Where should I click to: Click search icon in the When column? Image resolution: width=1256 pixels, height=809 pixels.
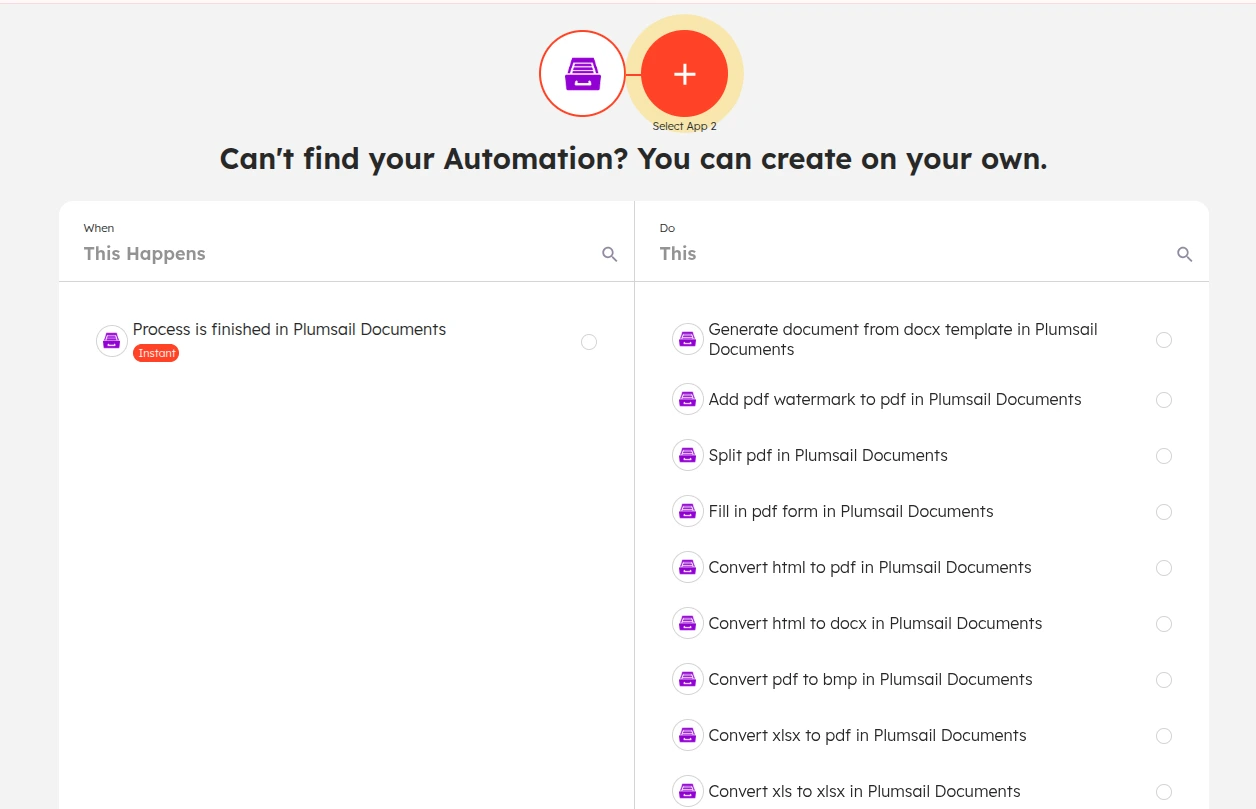[x=610, y=254]
